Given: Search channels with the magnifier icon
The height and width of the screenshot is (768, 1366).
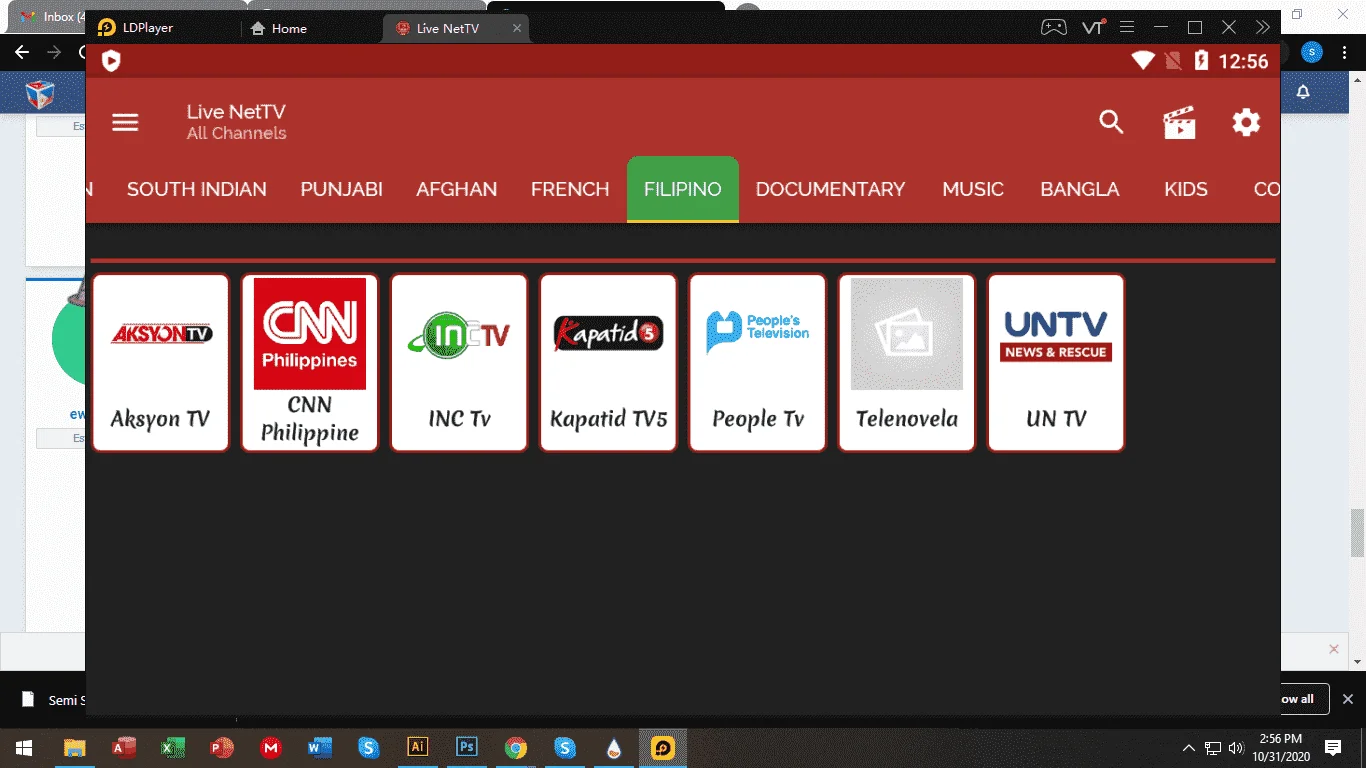Looking at the screenshot, I should [1111, 122].
